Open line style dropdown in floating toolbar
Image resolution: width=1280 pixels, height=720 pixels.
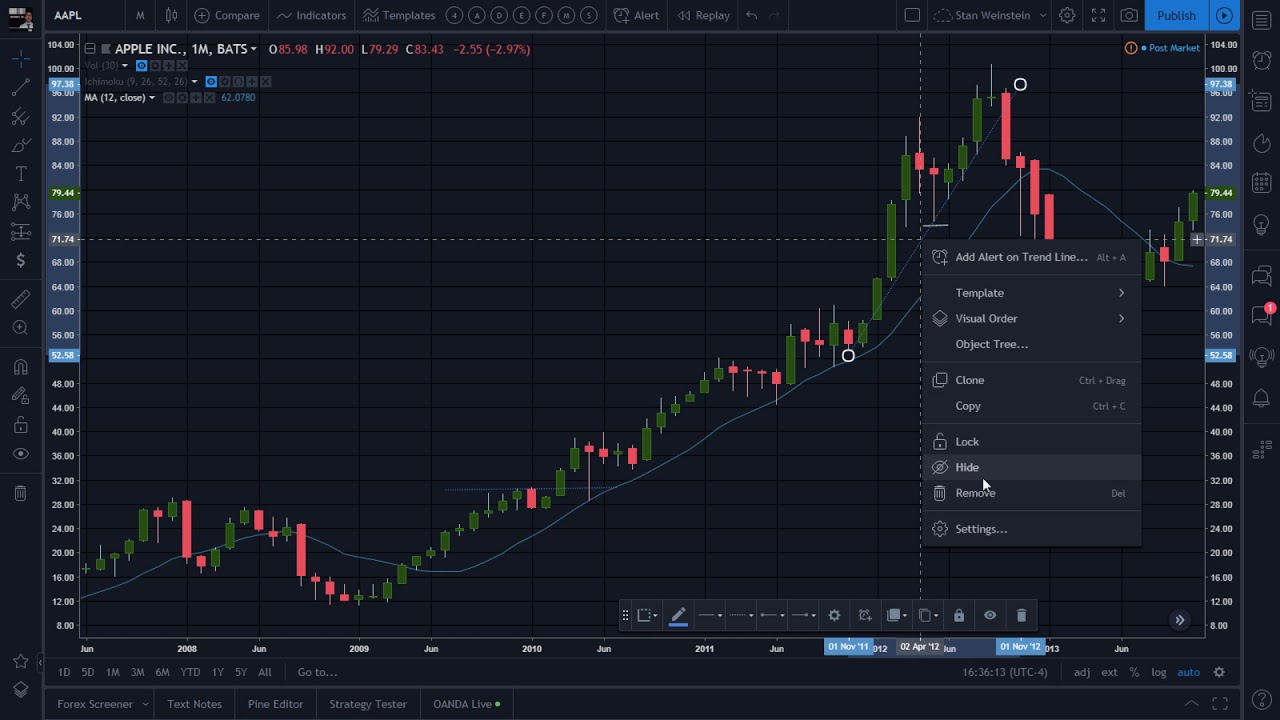click(x=741, y=615)
